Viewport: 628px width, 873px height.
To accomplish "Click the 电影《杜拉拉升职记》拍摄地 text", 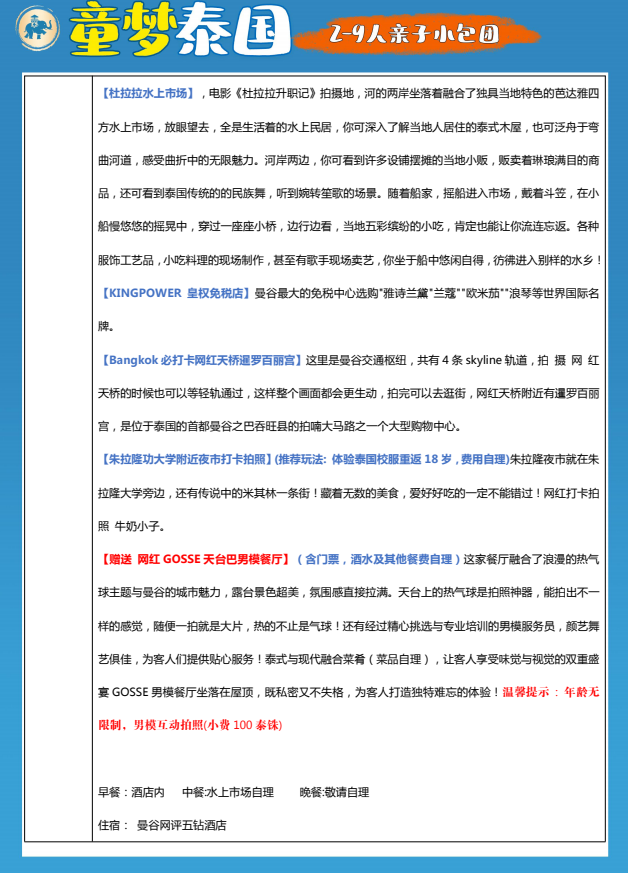I will click(x=281, y=93).
